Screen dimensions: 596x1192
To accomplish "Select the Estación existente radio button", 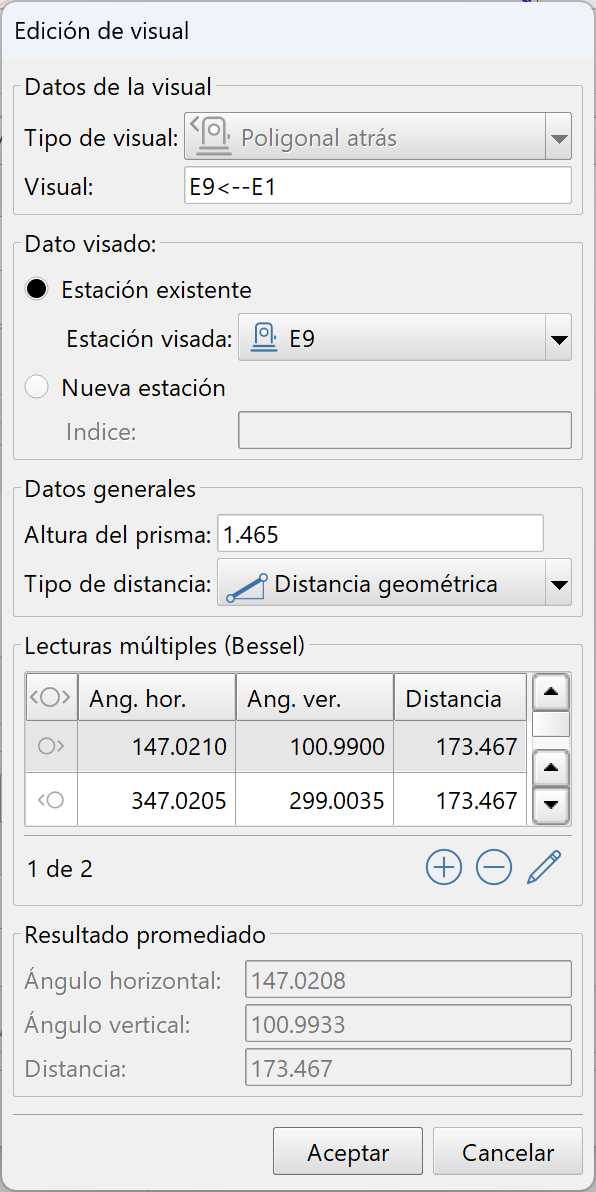I will pos(36,290).
